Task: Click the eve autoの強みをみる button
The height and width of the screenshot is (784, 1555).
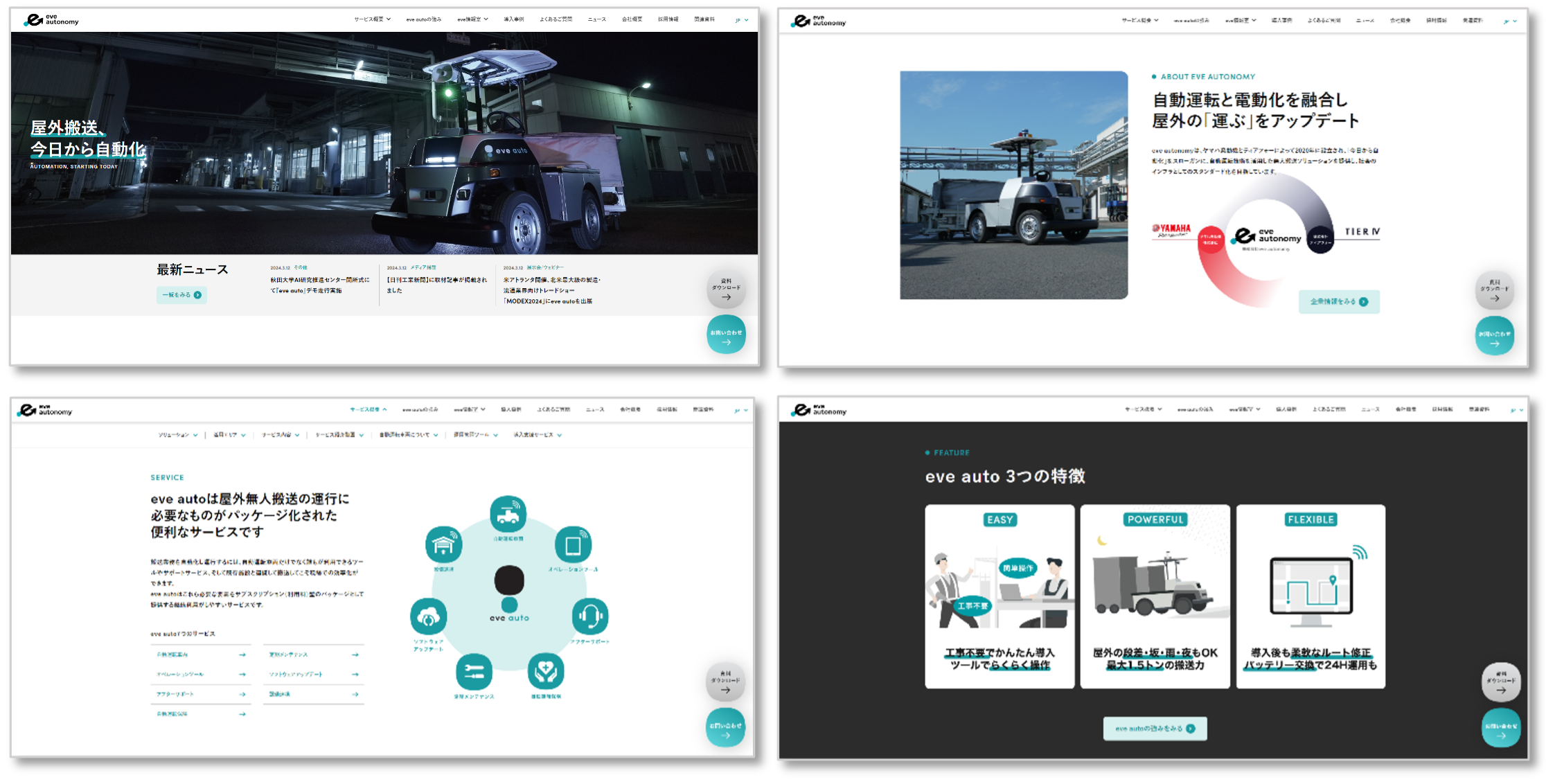Action: 1155,729
